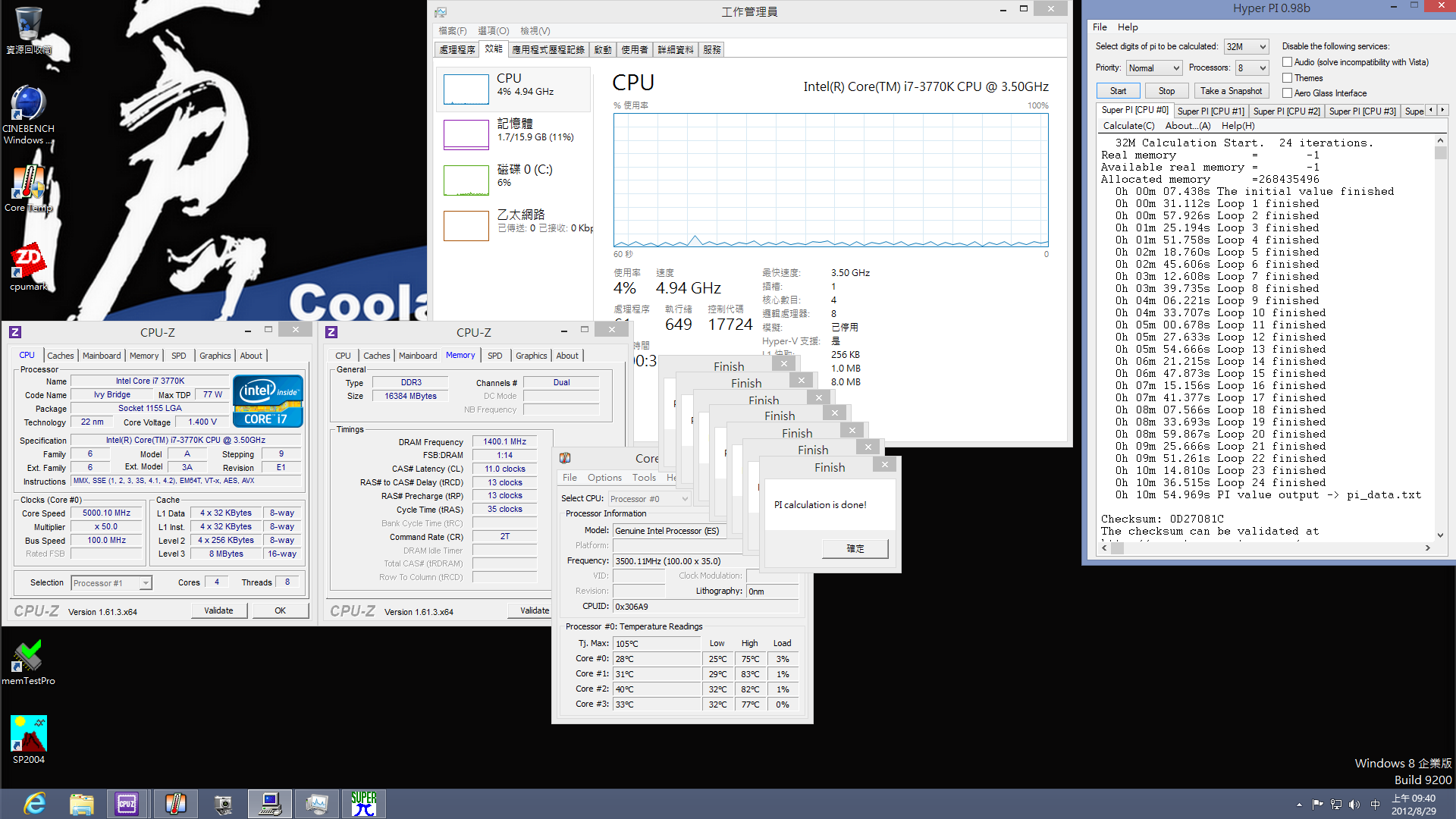Open Core Temp Options menu

(x=604, y=478)
